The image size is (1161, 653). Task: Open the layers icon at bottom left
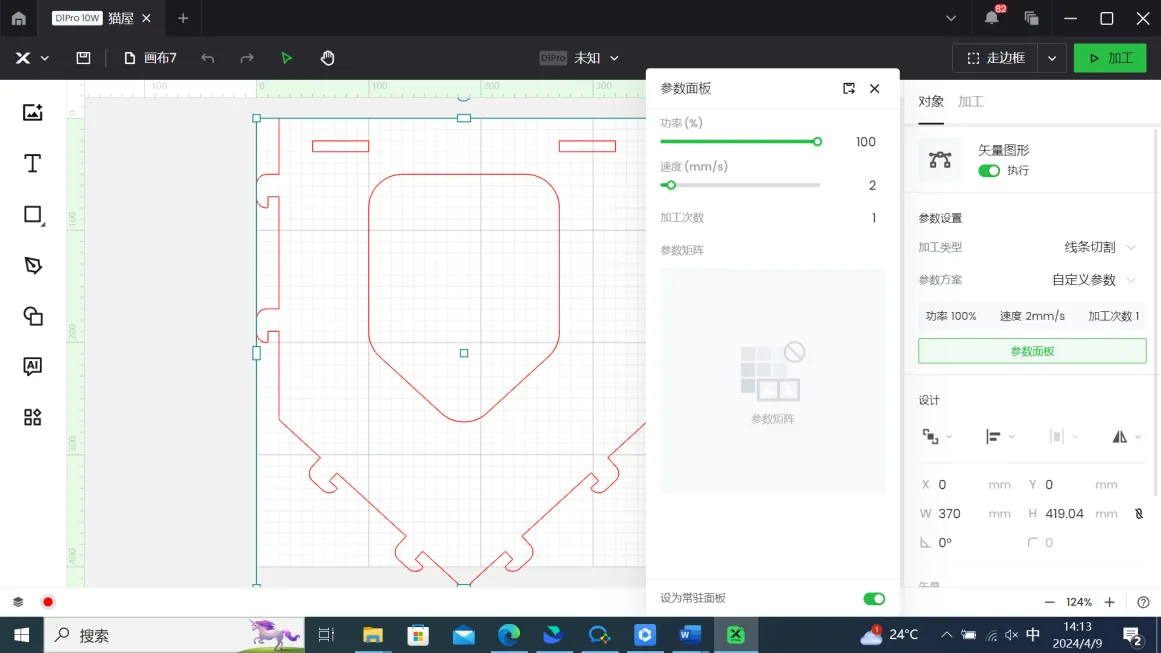click(18, 602)
